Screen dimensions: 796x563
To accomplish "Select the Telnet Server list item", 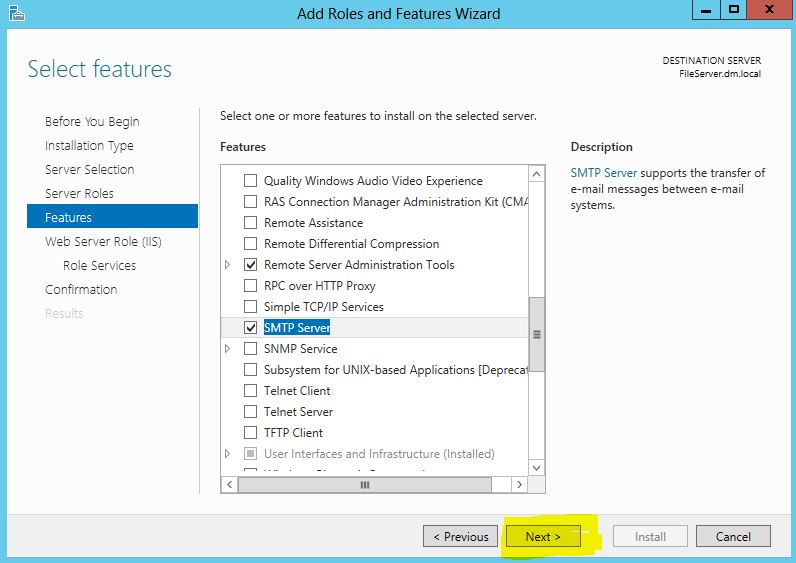I will pos(298,412).
